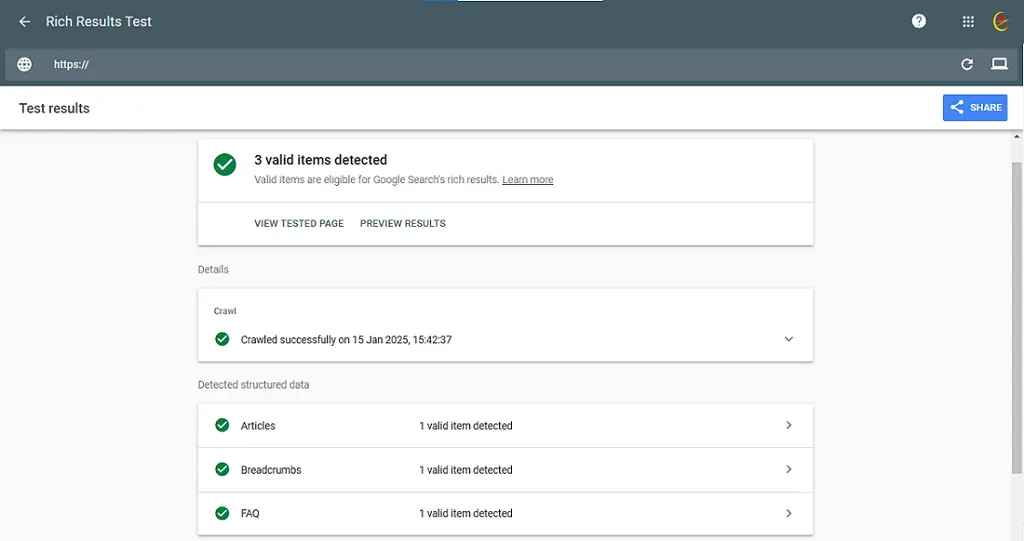The width and height of the screenshot is (1024, 541).
Task: Click the 'Rich Results Test' title
Action: pyautogui.click(x=99, y=22)
